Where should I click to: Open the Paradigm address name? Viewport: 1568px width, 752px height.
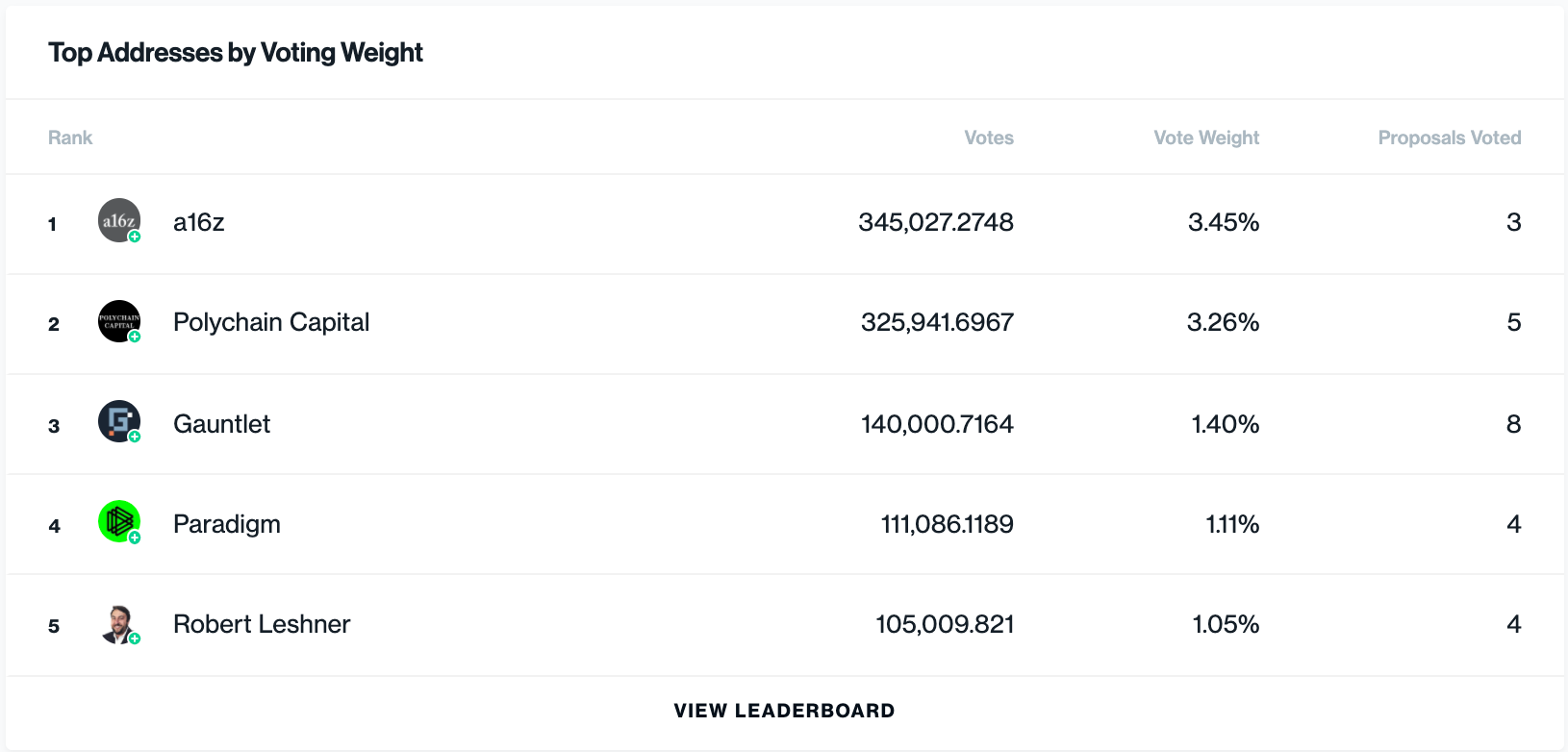point(227,524)
